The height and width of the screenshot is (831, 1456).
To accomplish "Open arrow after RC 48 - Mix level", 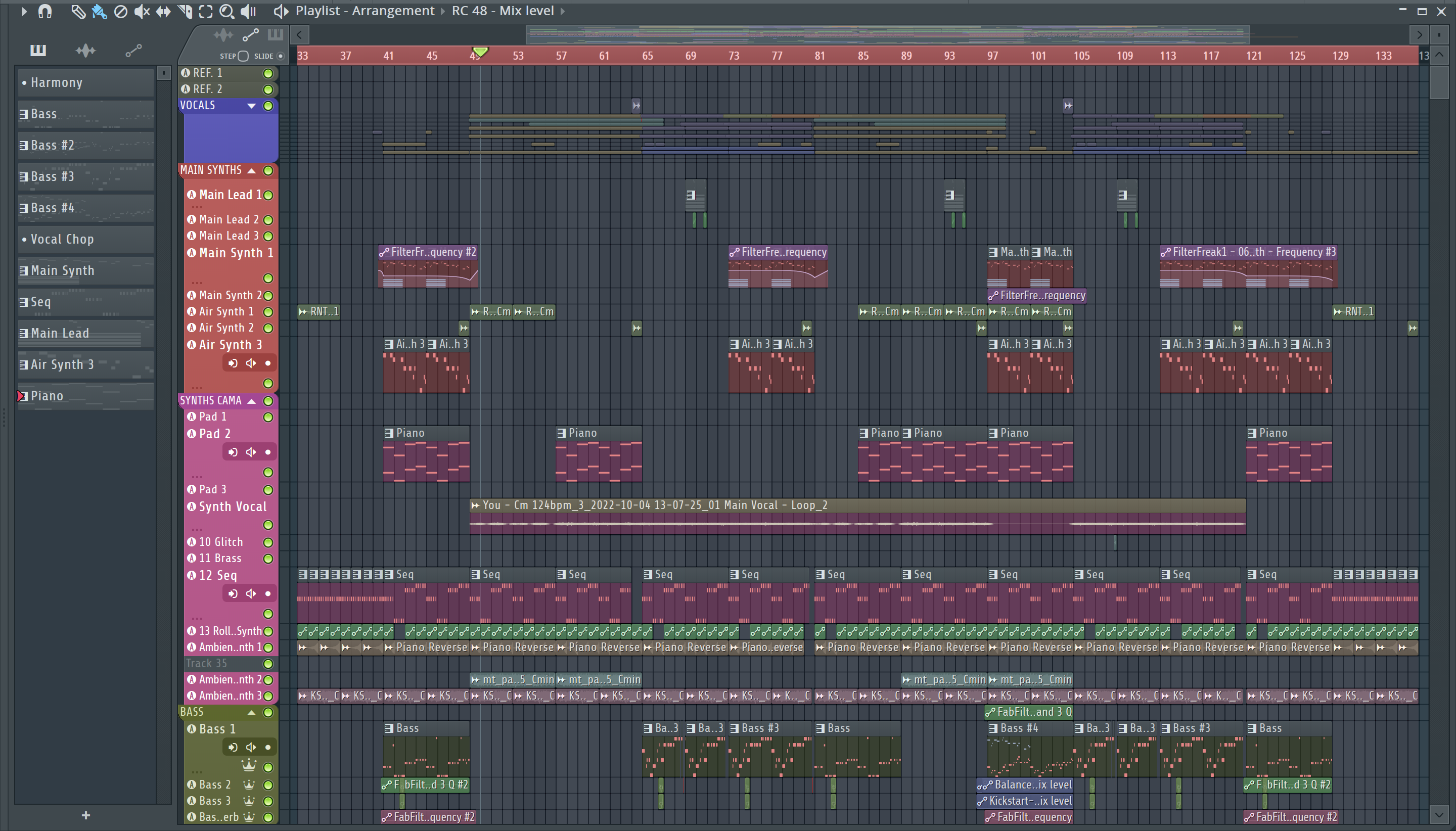I will point(563,11).
